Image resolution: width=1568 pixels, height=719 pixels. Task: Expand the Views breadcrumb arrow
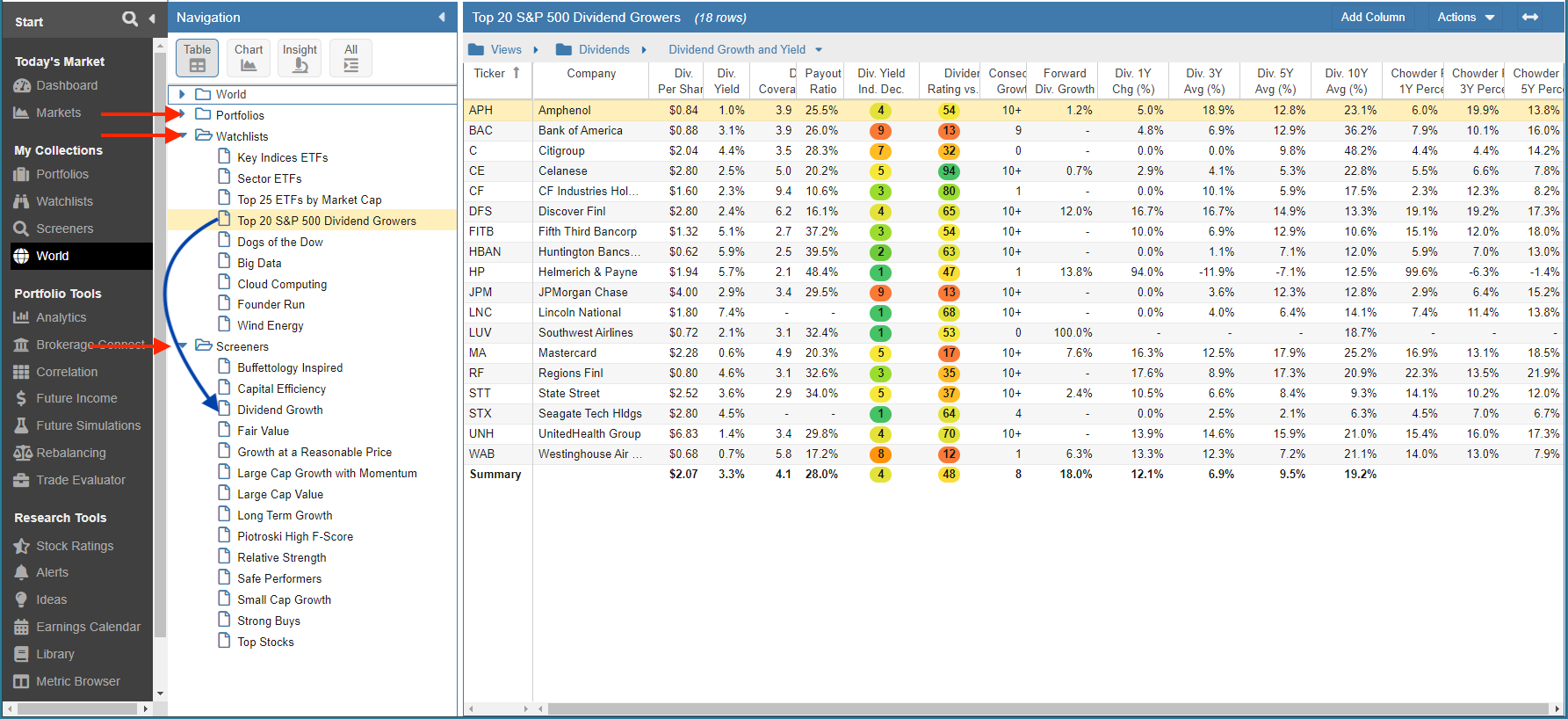[536, 50]
